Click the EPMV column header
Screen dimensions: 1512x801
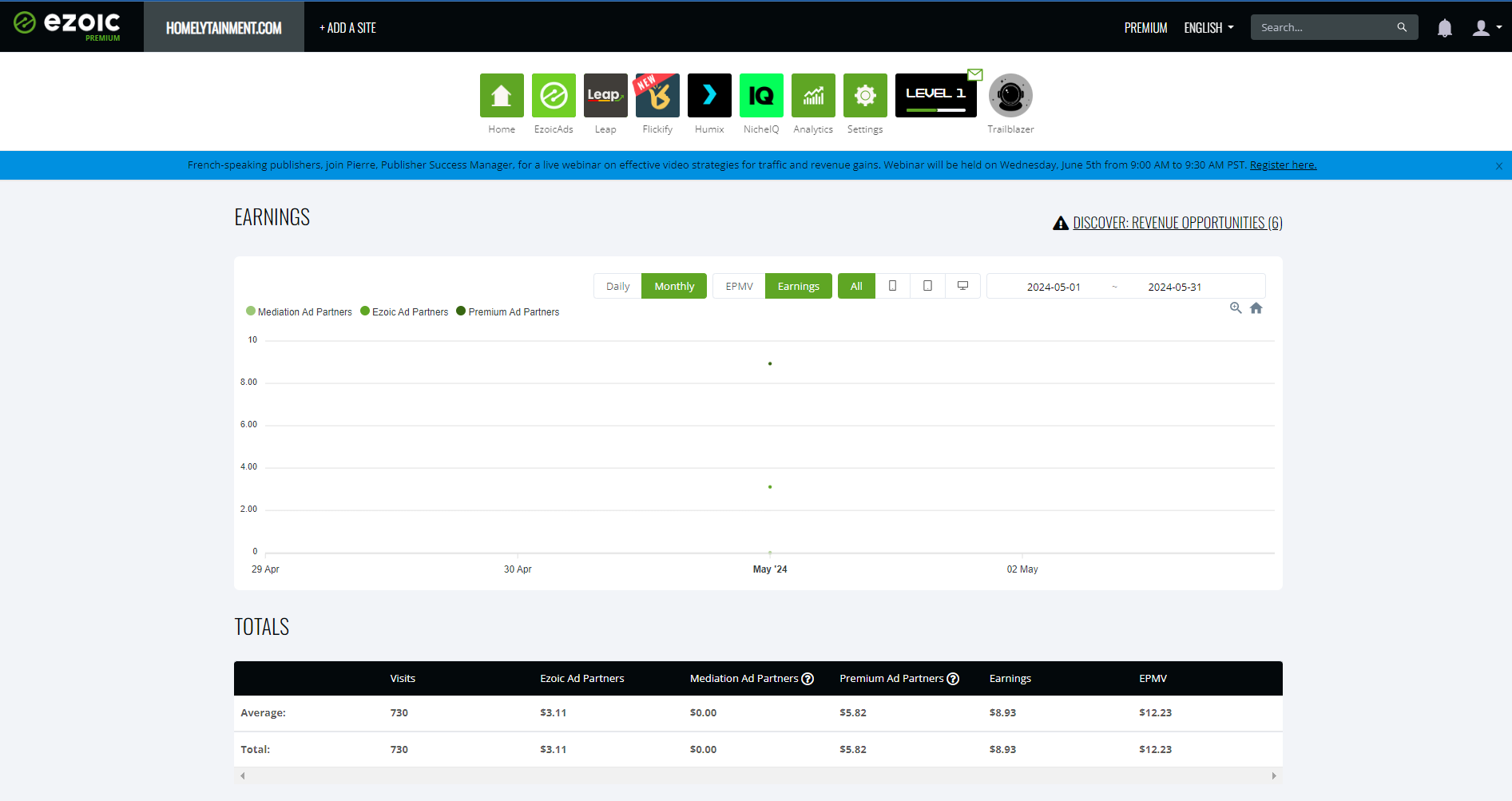[1153, 679]
